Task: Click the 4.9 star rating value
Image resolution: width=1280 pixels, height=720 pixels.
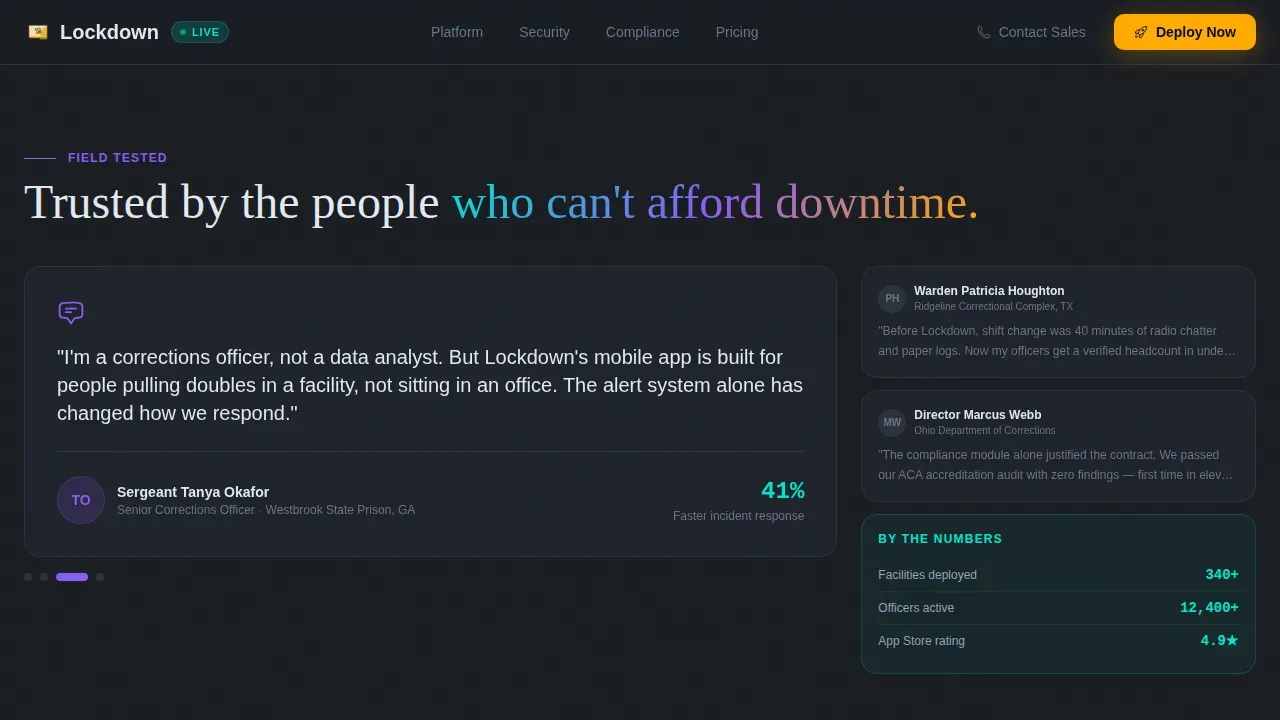Action: coord(1219,641)
